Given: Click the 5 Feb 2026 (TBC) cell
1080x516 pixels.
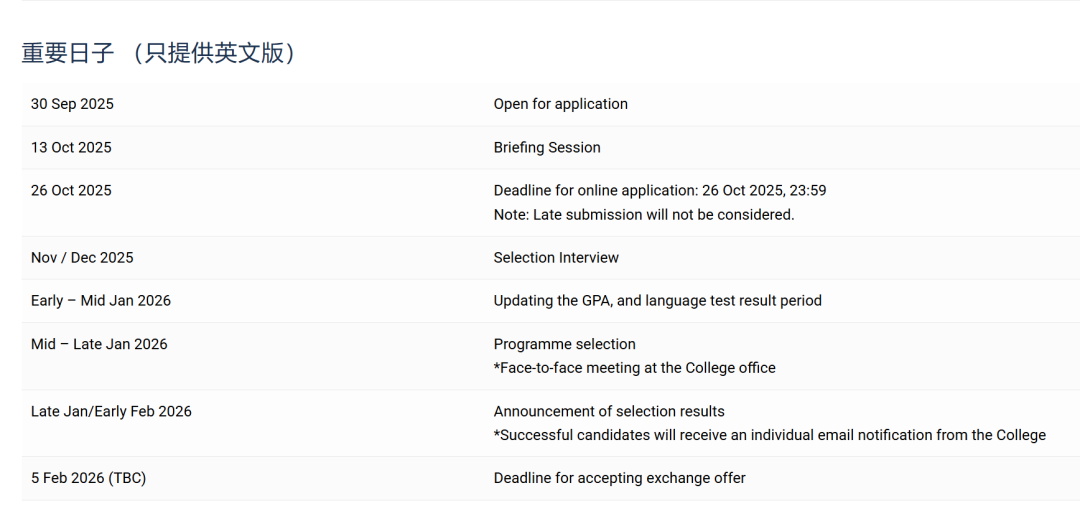Looking at the screenshot, I should (88, 478).
